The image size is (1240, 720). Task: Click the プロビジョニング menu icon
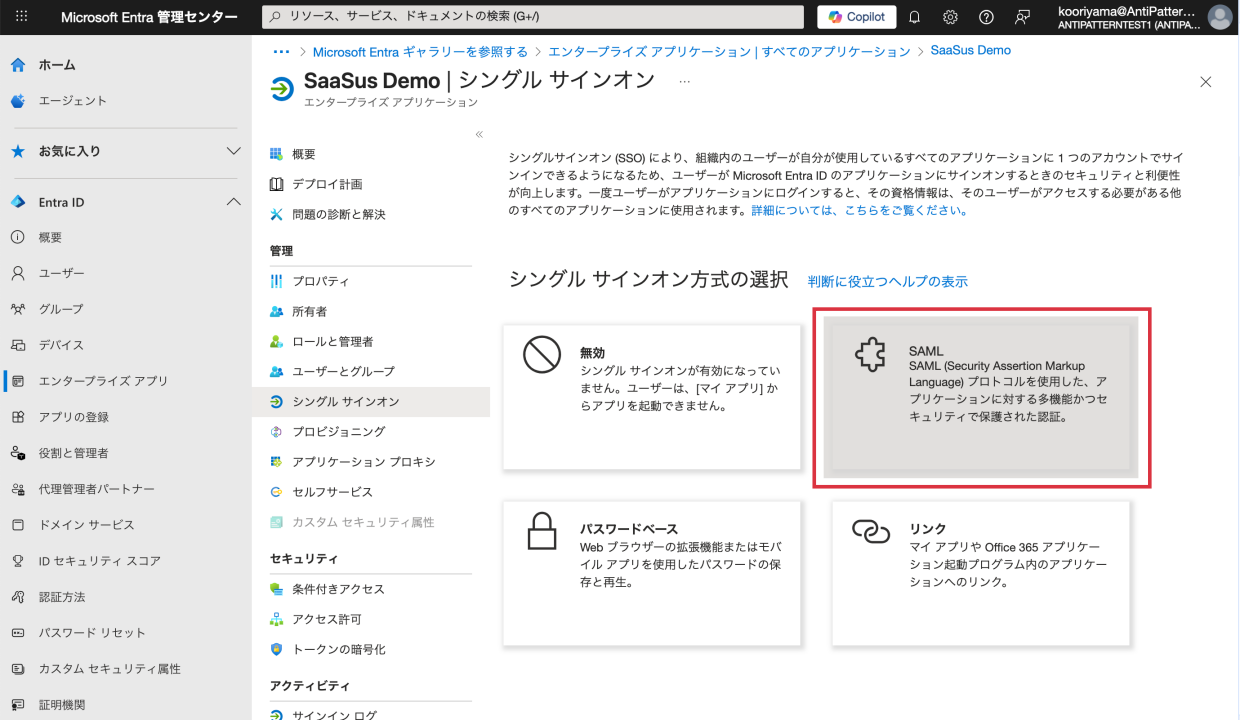[277, 431]
